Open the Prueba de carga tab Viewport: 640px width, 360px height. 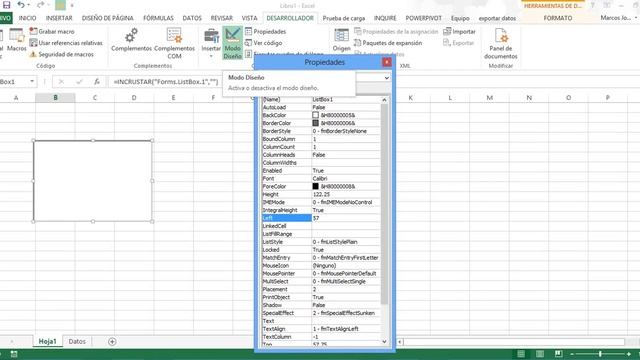[344, 18]
